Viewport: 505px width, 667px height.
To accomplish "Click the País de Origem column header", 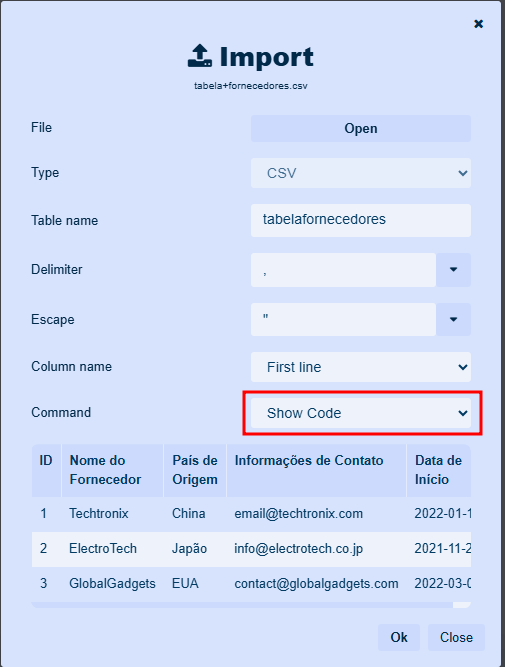I will 195,470.
